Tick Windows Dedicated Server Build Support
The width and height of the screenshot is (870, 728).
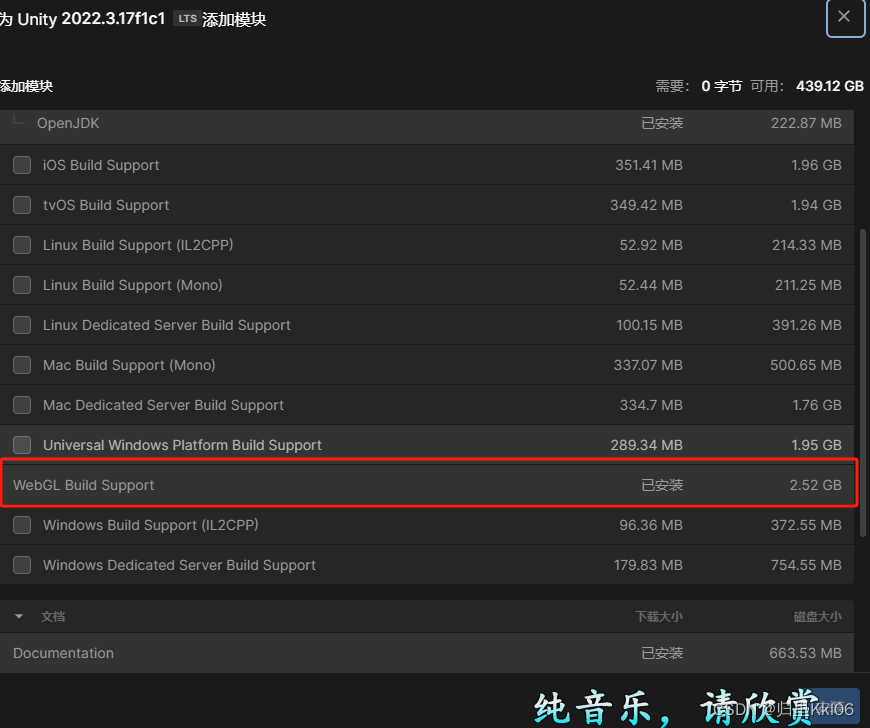tap(21, 565)
